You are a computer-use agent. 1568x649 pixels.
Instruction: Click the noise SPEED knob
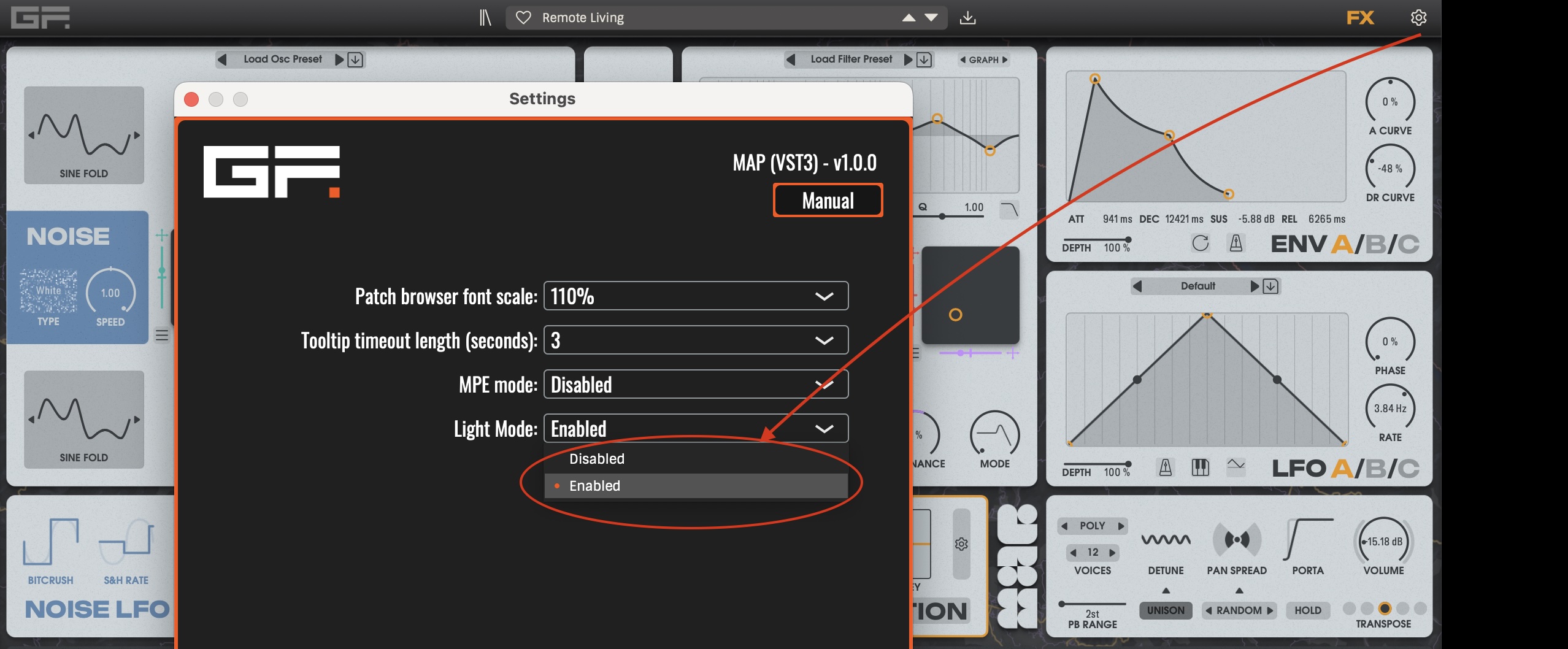coord(110,292)
